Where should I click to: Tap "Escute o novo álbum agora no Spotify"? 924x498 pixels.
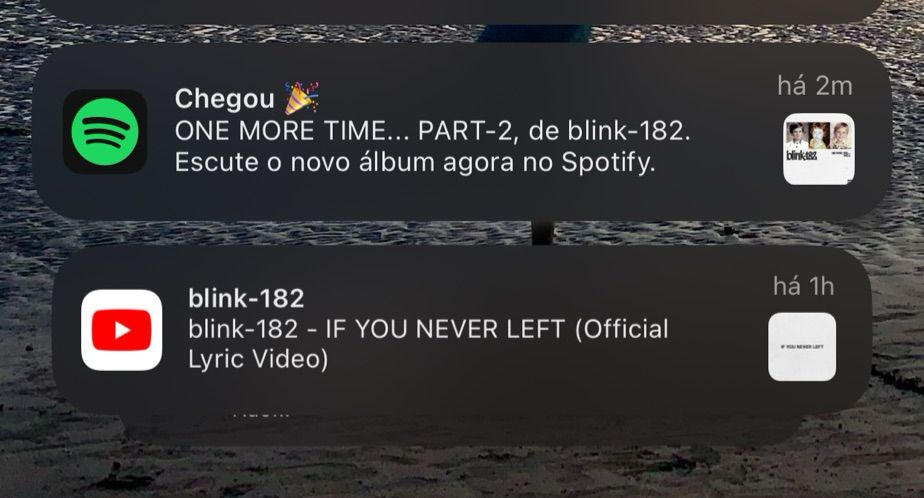click(x=415, y=162)
